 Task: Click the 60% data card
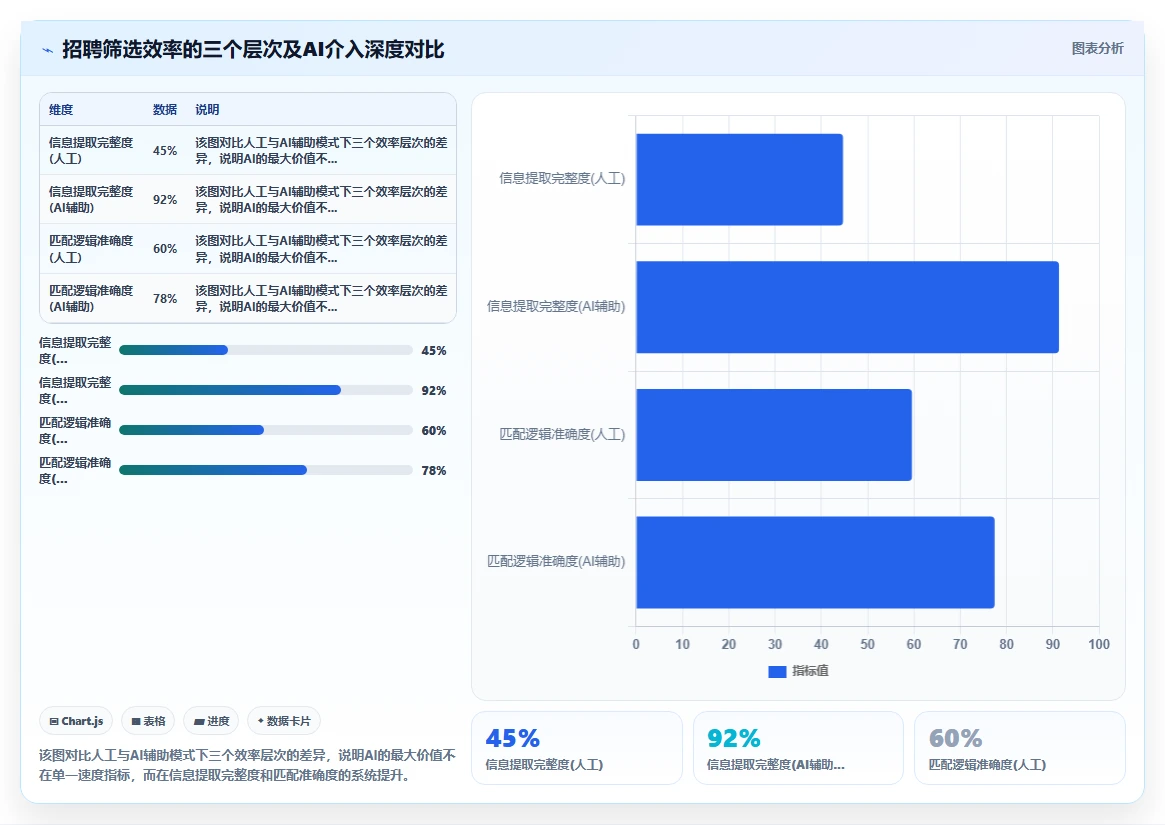1019,748
